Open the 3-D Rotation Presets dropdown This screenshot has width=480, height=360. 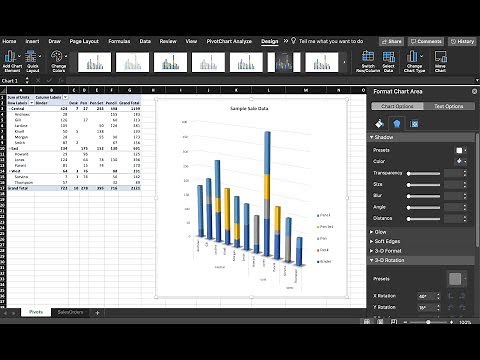click(457, 279)
